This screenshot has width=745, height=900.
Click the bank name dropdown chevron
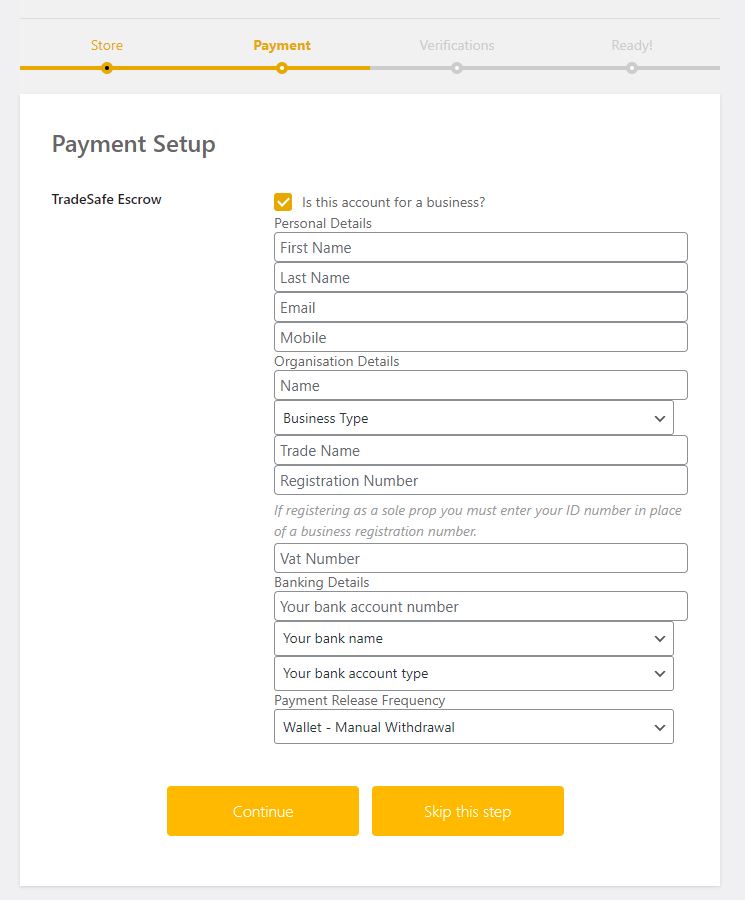661,638
